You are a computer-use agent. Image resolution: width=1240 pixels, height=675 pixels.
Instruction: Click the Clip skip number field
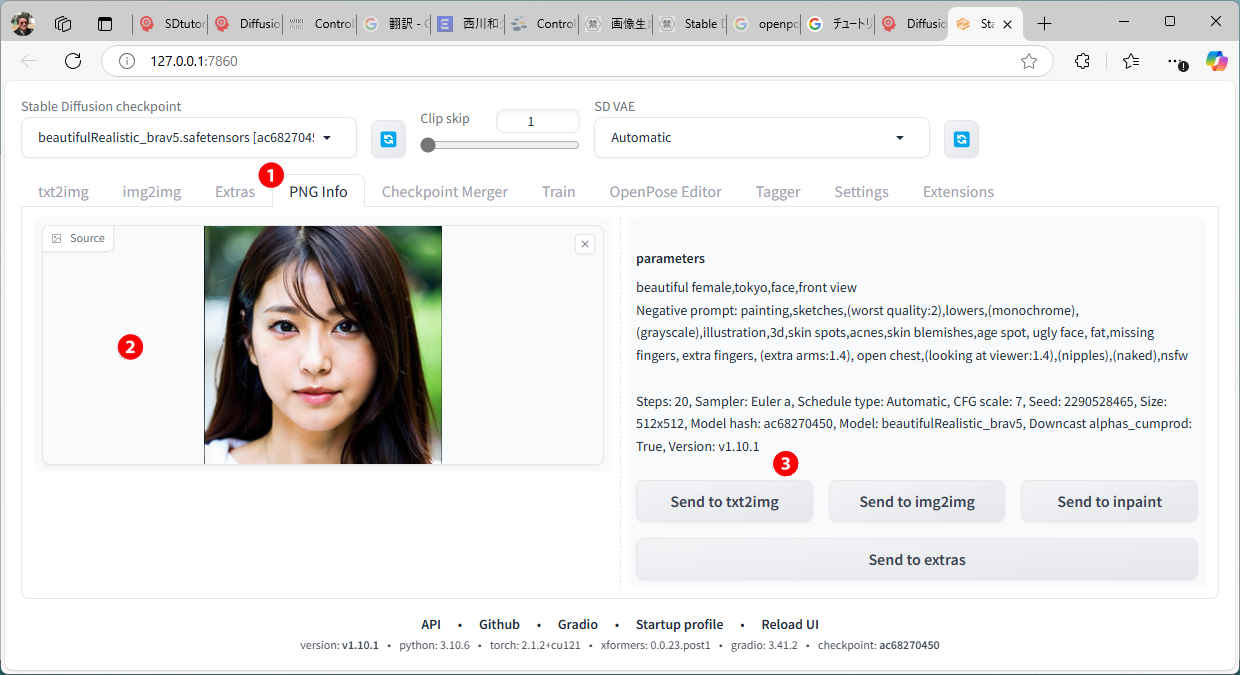(537, 121)
